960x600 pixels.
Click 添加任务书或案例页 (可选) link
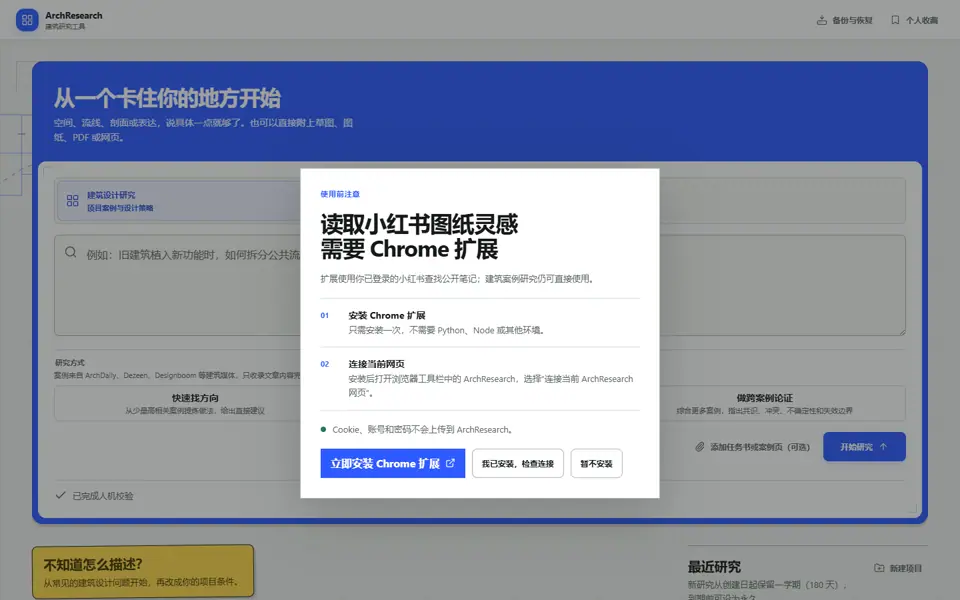752,447
